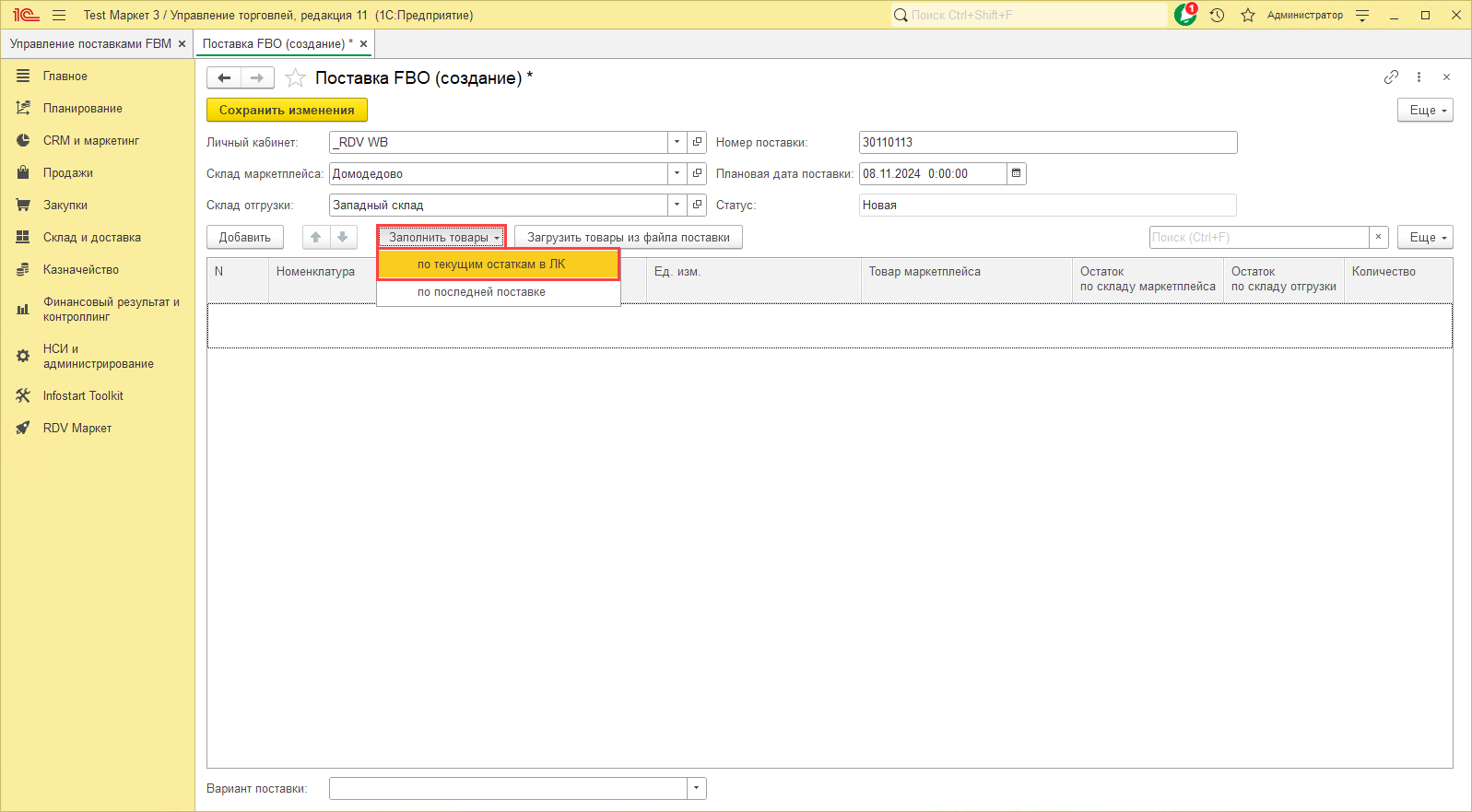
Task: Clear the table search field with x
Action: point(1378,237)
